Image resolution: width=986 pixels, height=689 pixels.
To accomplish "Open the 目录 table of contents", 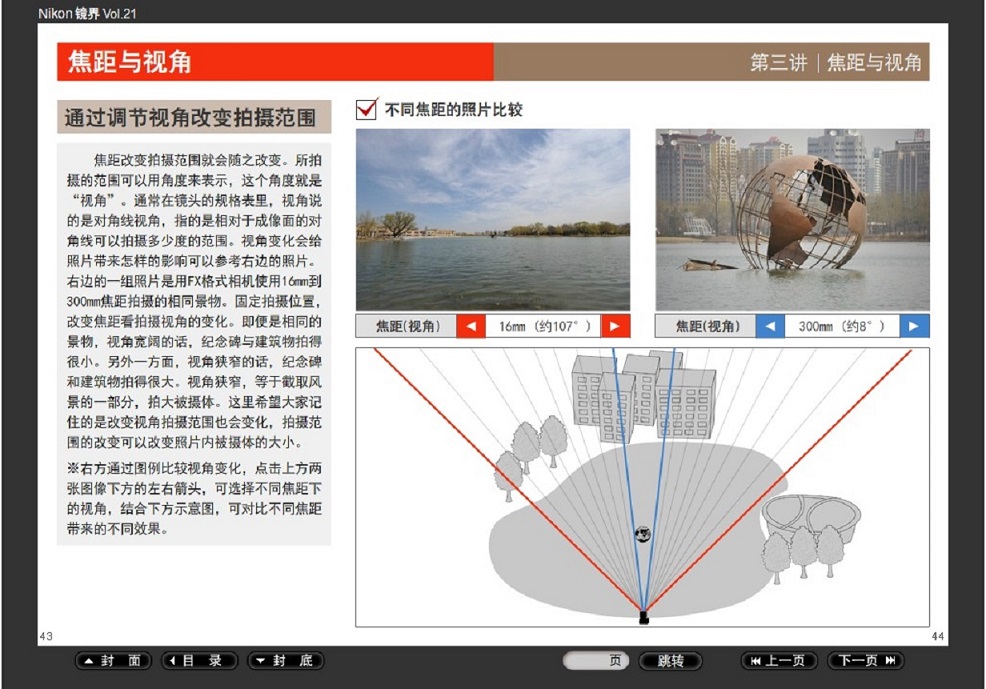I will (x=199, y=661).
